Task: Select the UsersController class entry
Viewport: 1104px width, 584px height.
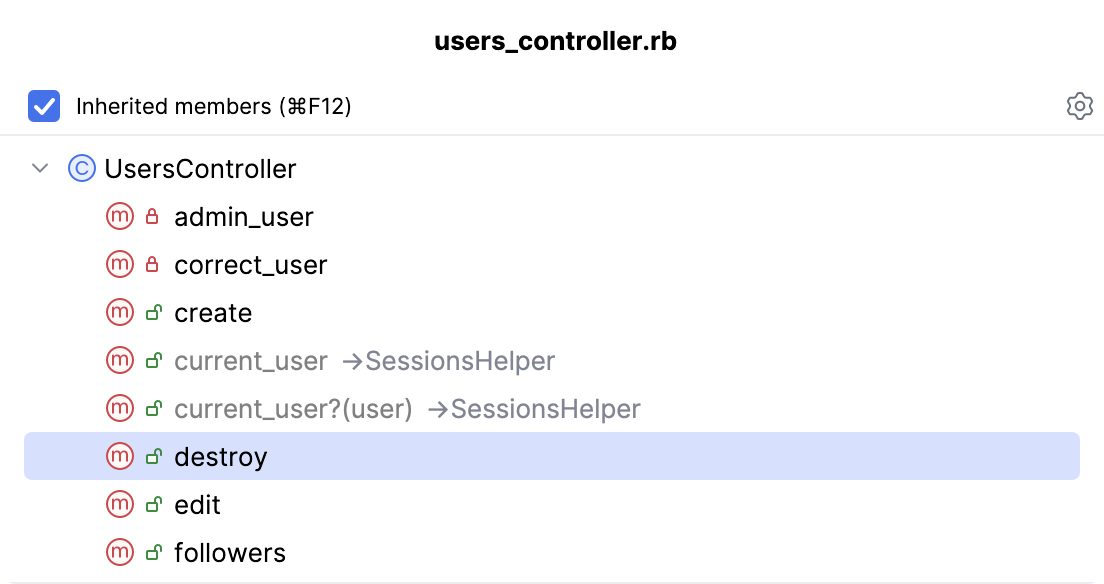Action: tap(200, 169)
